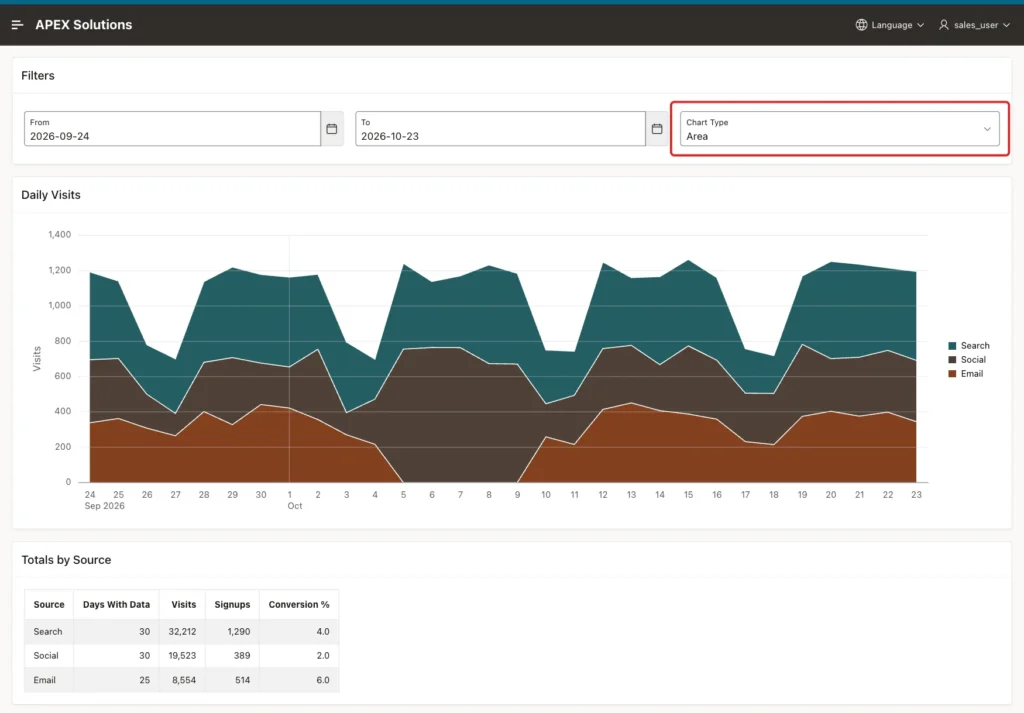Click the x-axis tick labeled 15
The width and height of the screenshot is (1024, 713).
tap(688, 495)
